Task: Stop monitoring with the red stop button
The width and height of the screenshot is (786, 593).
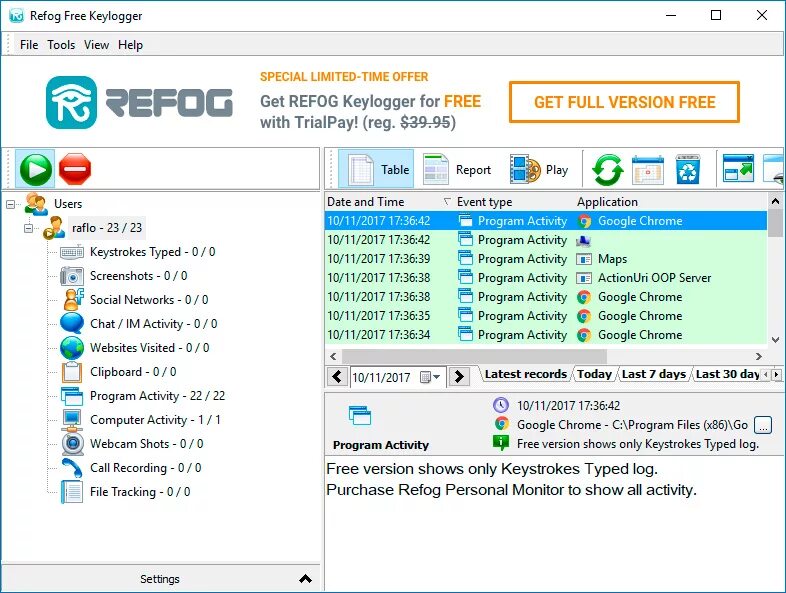Action: tap(75, 169)
